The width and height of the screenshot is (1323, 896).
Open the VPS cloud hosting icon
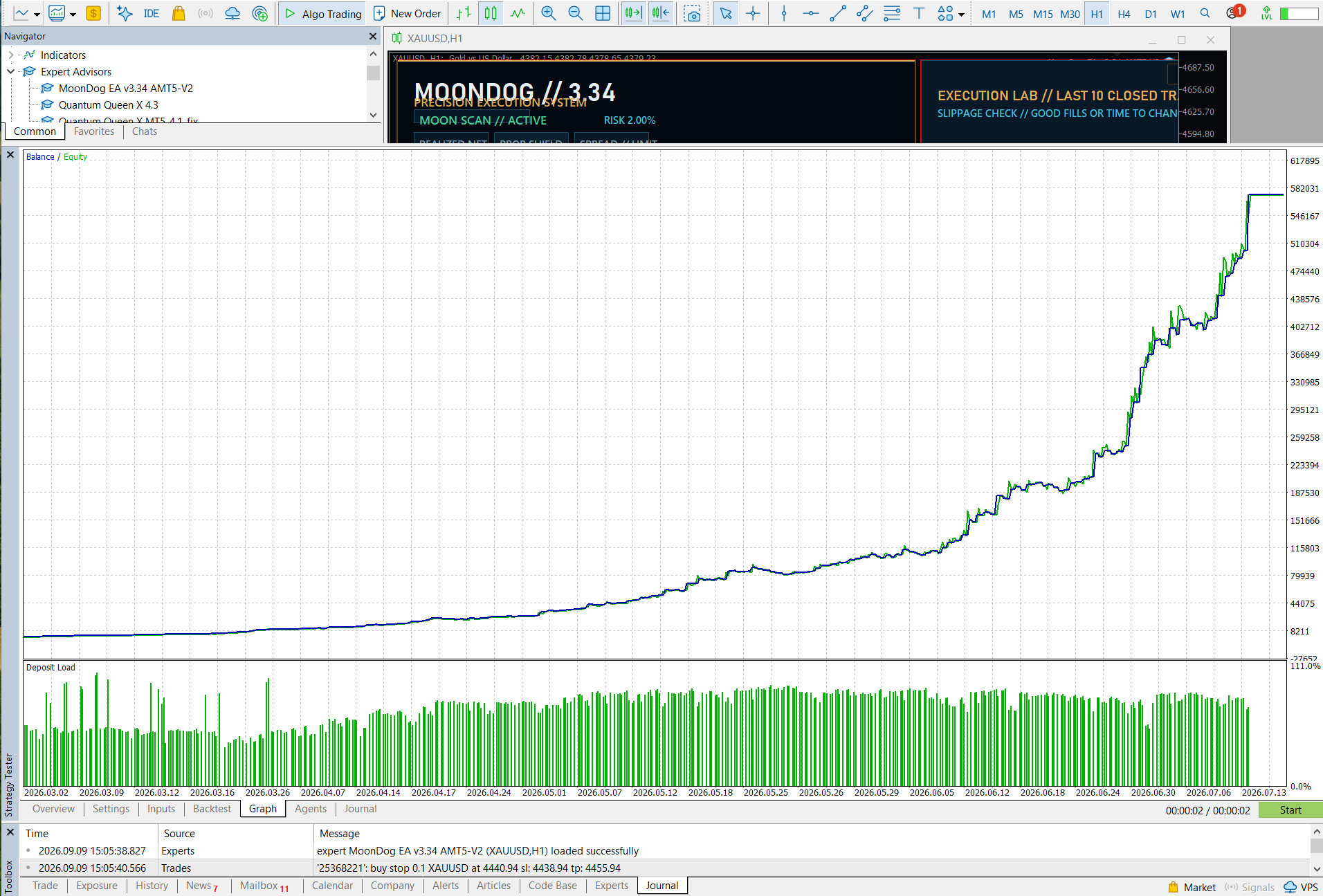232,13
